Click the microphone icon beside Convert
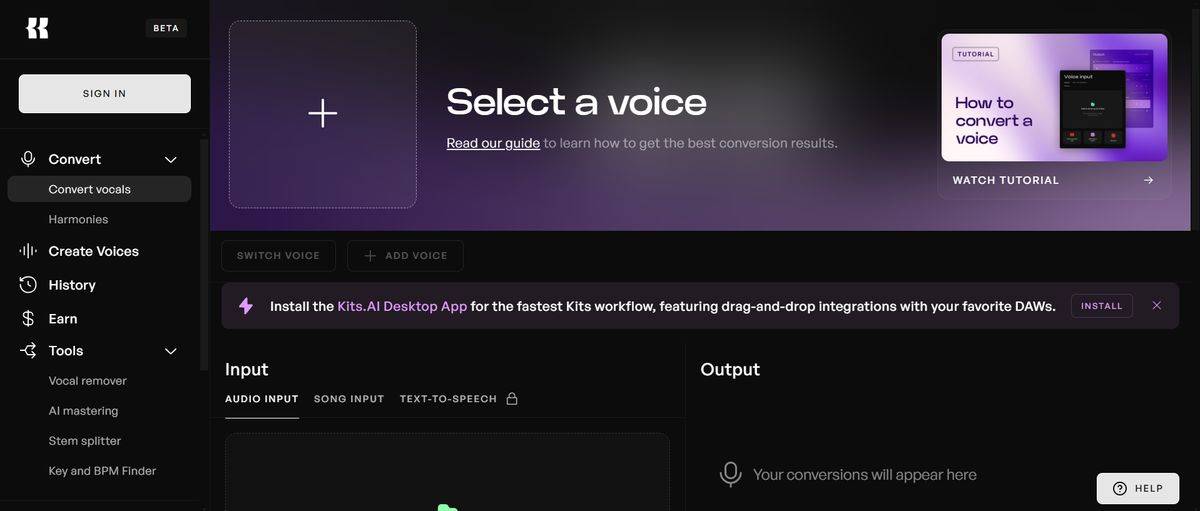Screen dimensions: 1200x511 [x=28, y=159]
